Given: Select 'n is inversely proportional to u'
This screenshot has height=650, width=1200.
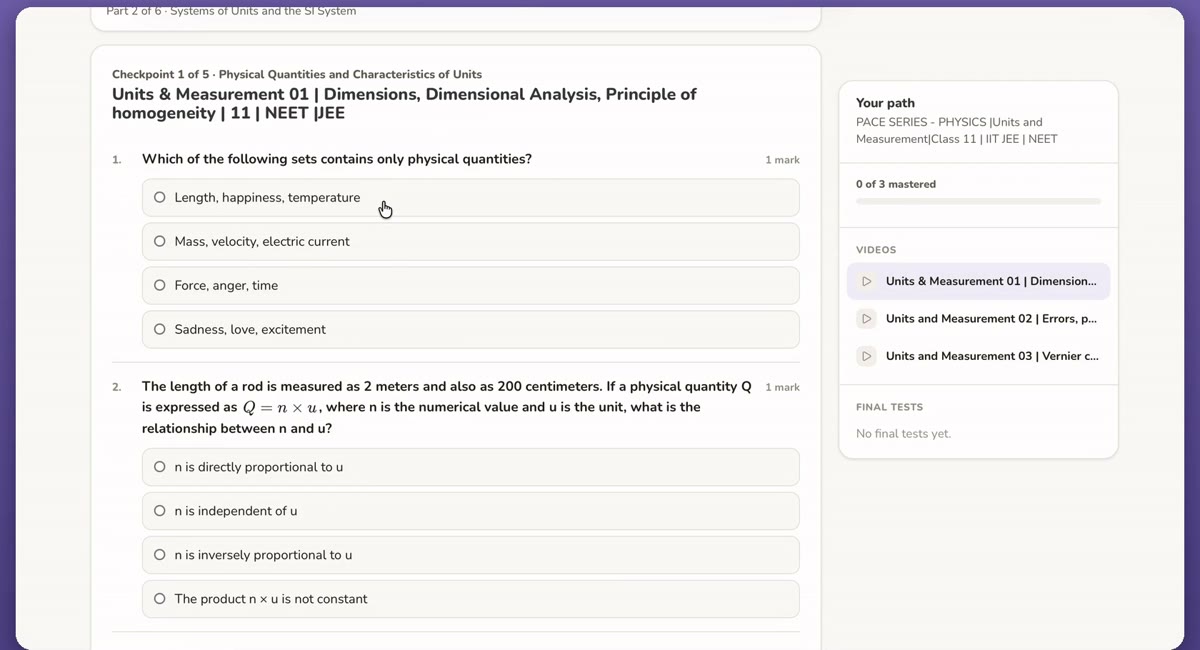Looking at the screenshot, I should [x=470, y=555].
